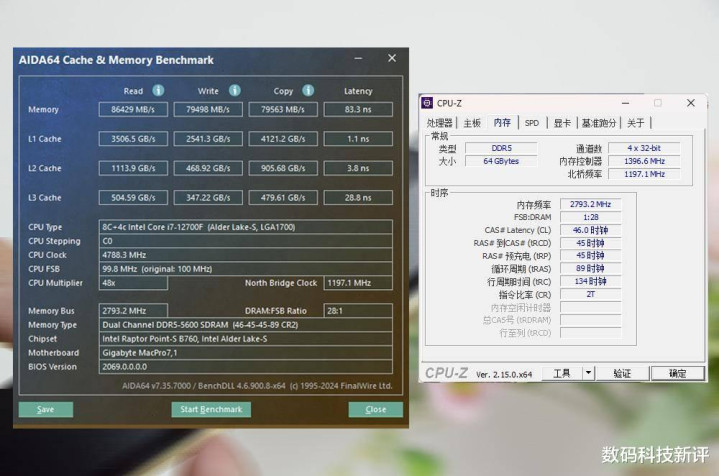Open the SPD tab
This screenshot has height=476, width=719.
[532, 123]
